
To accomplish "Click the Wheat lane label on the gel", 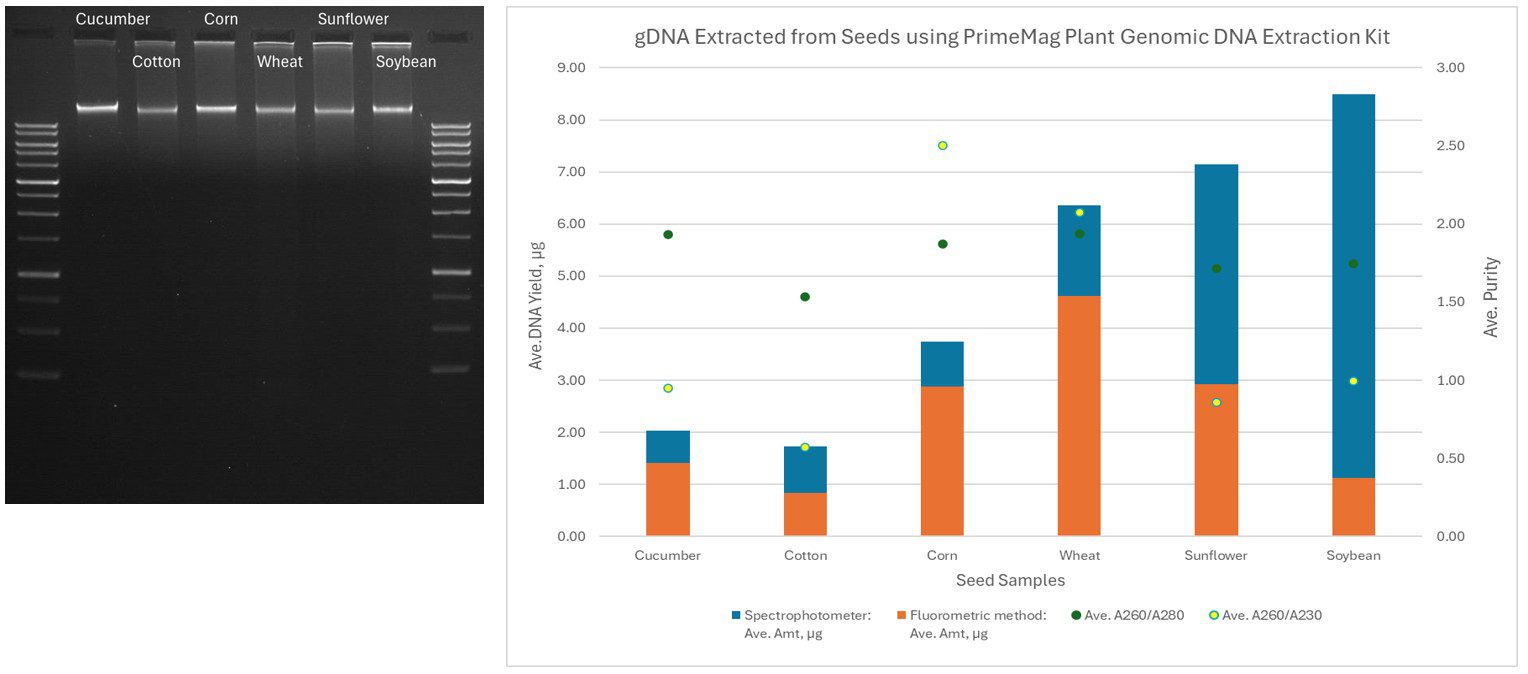I will [x=279, y=62].
